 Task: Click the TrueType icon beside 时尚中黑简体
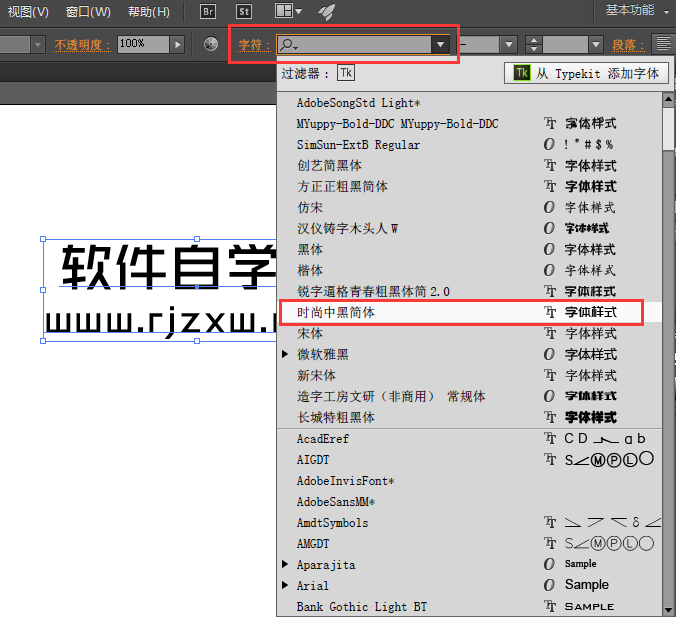(x=550, y=312)
